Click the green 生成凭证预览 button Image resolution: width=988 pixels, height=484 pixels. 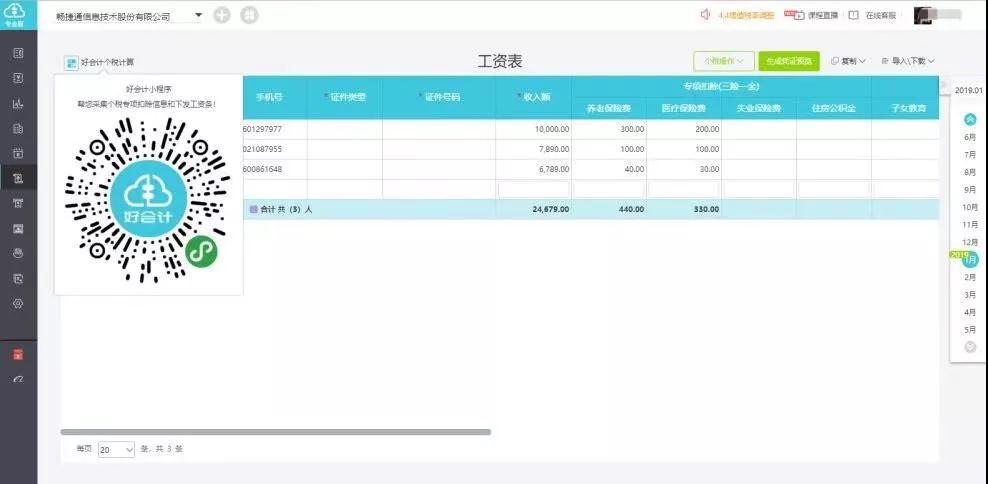(x=789, y=61)
